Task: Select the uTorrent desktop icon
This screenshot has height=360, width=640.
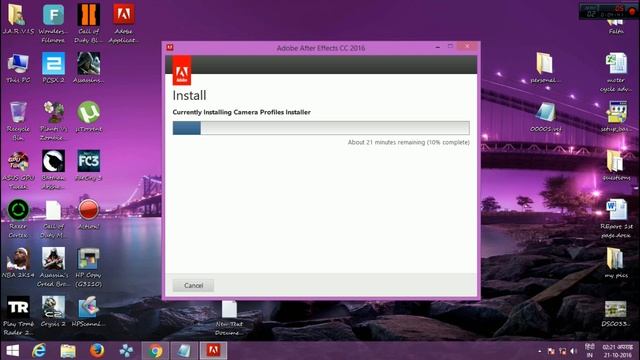Action: point(88,117)
